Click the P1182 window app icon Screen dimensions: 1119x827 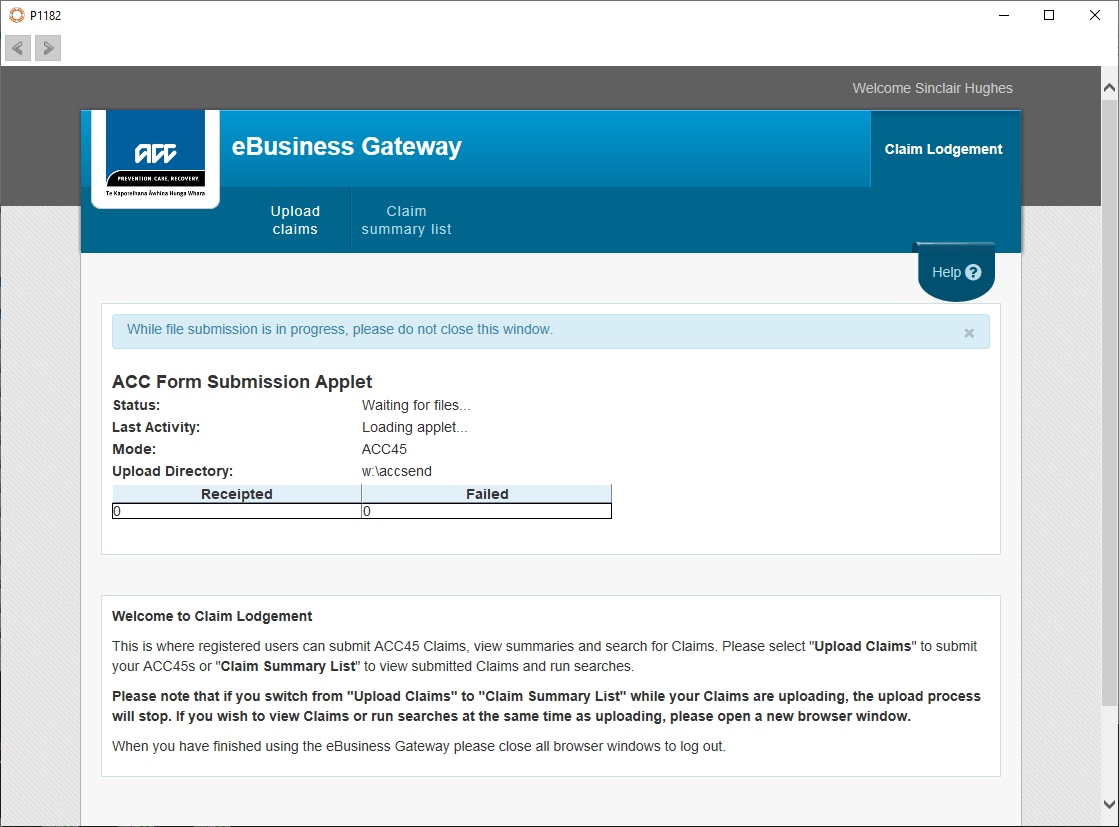click(16, 15)
